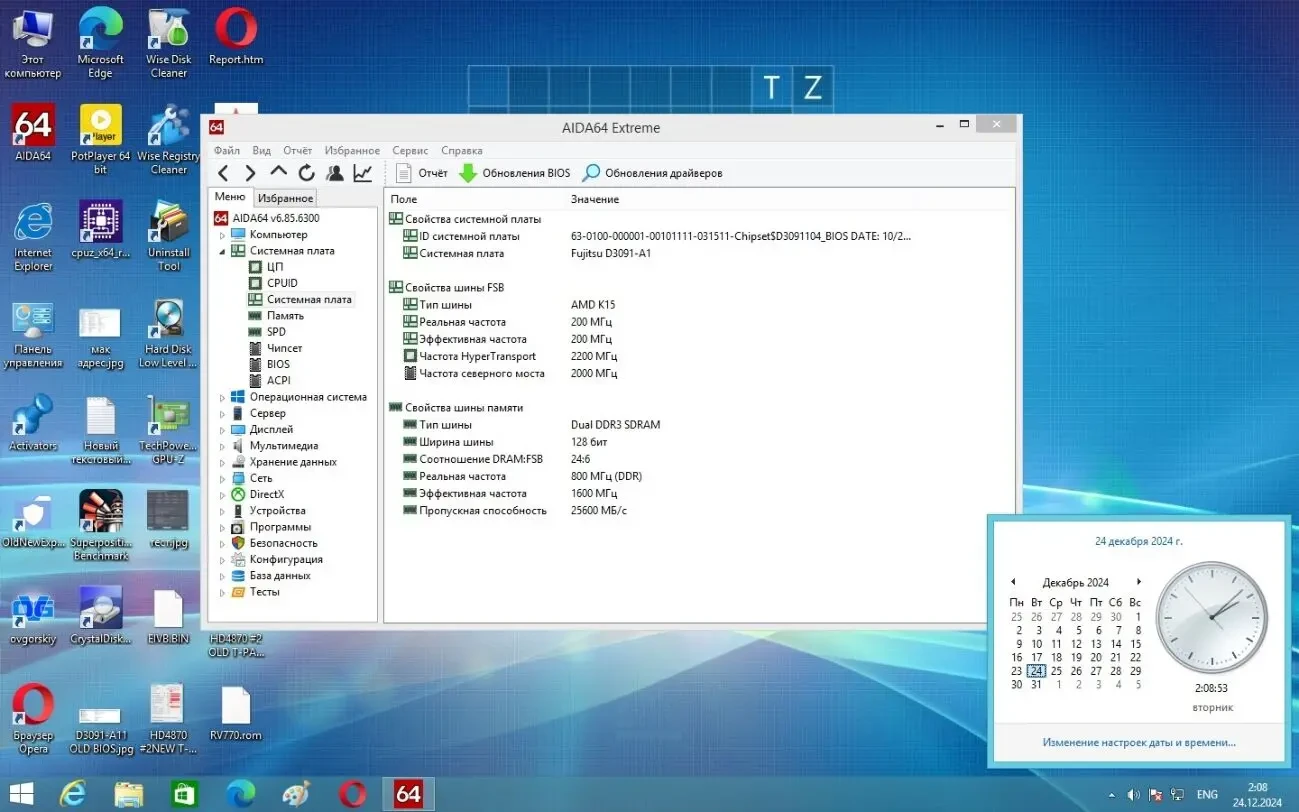Refresh the page using the circular arrow icon

pos(307,172)
